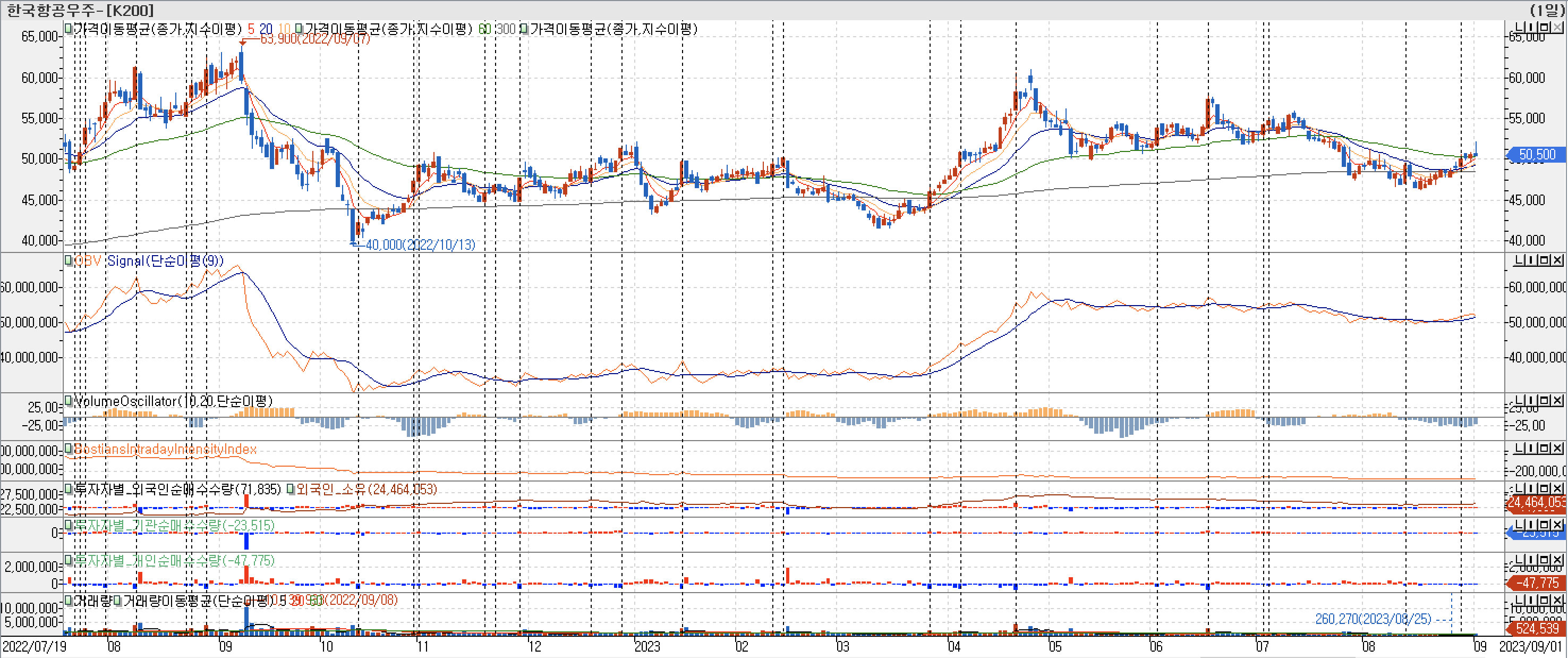The image size is (1568, 658).
Task: Select the Signal(단순이평(9)) label
Action: point(165,261)
